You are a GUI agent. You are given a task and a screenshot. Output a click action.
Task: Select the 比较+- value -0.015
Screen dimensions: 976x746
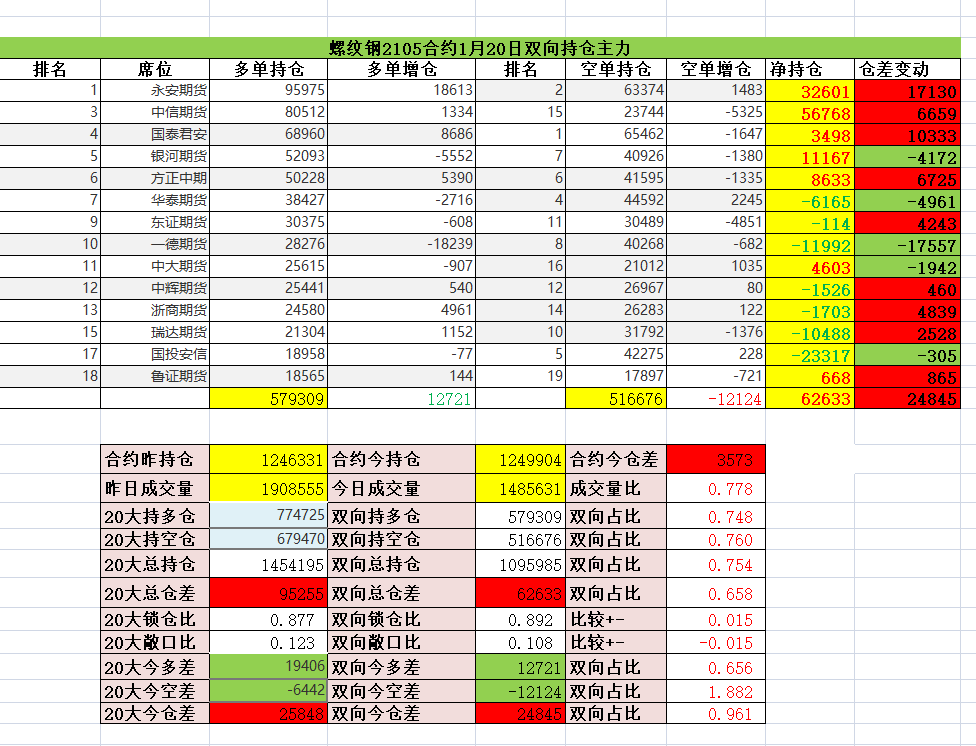[716, 642]
